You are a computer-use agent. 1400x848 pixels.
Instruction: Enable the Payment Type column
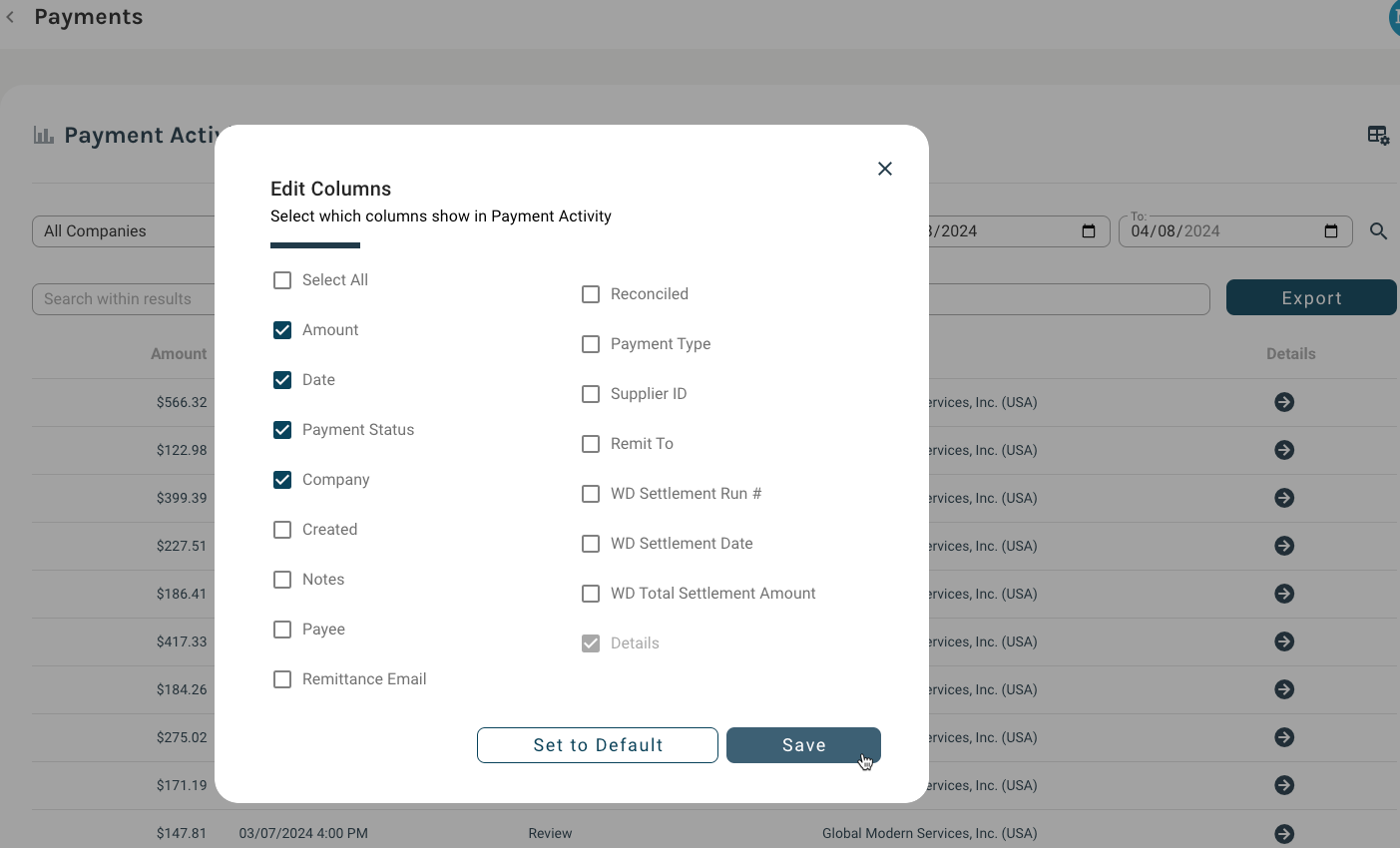point(591,343)
